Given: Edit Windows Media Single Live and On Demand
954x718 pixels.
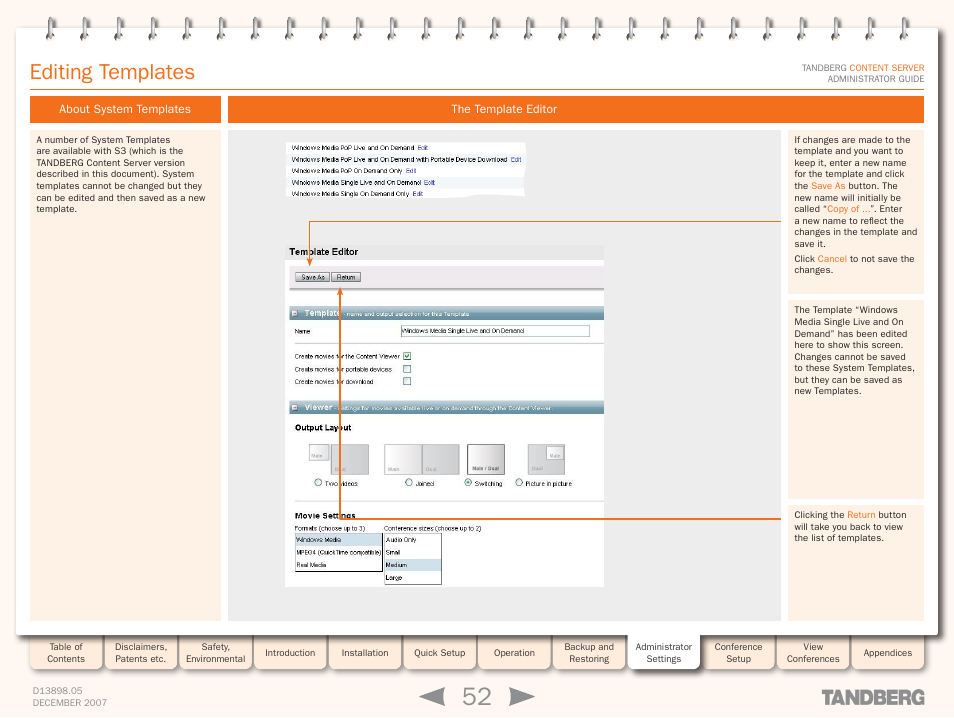Looking at the screenshot, I should [429, 183].
